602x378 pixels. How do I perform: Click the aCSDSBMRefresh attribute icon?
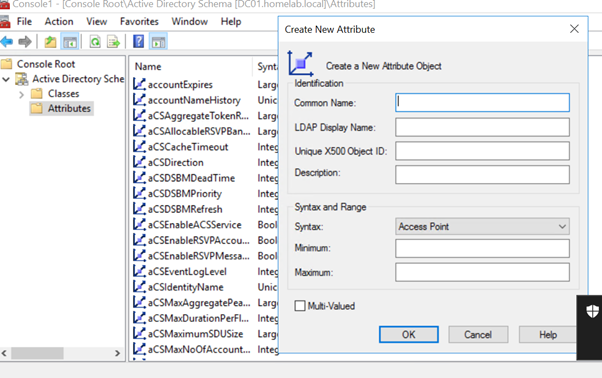pyautogui.click(x=139, y=209)
